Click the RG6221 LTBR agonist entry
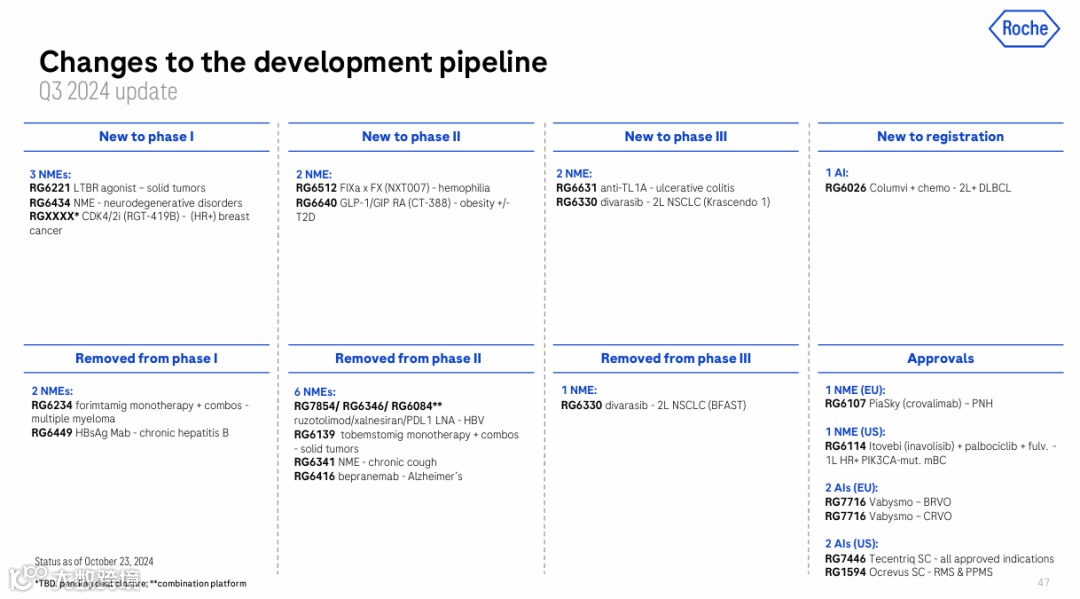Viewport: 1080px width, 599px height. 117,188
